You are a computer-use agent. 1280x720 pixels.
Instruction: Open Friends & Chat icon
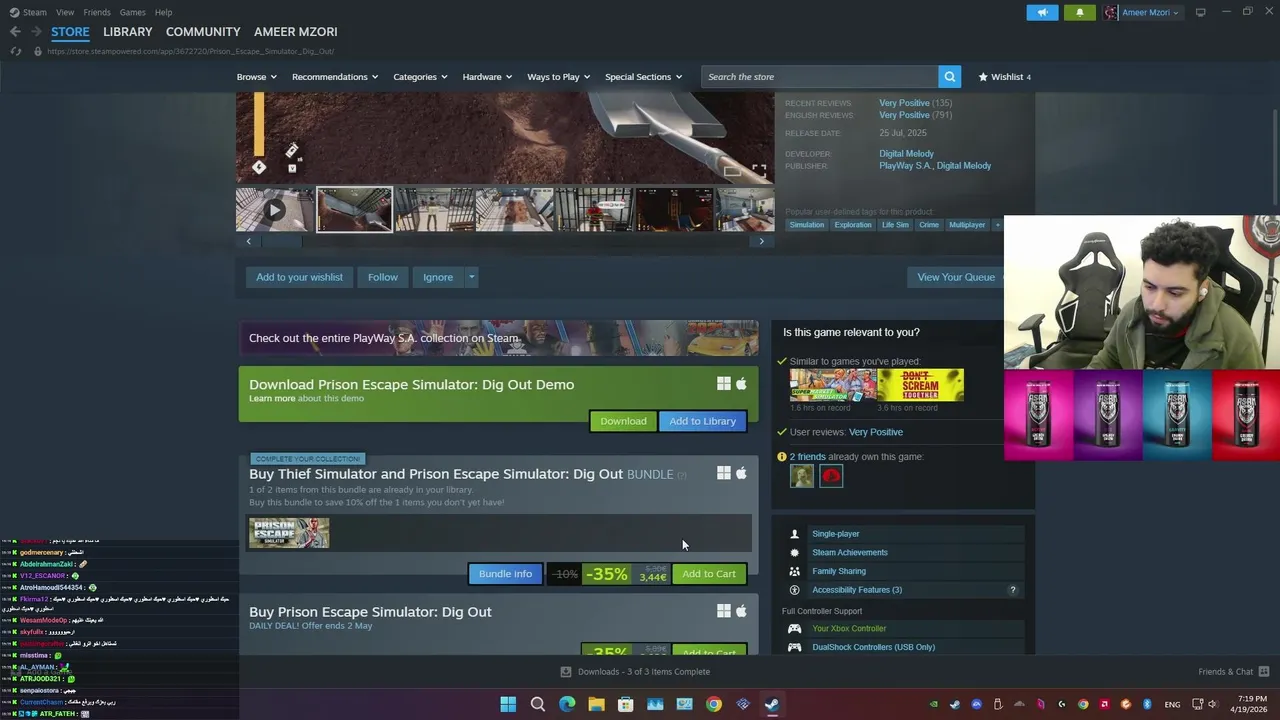[1264, 672]
